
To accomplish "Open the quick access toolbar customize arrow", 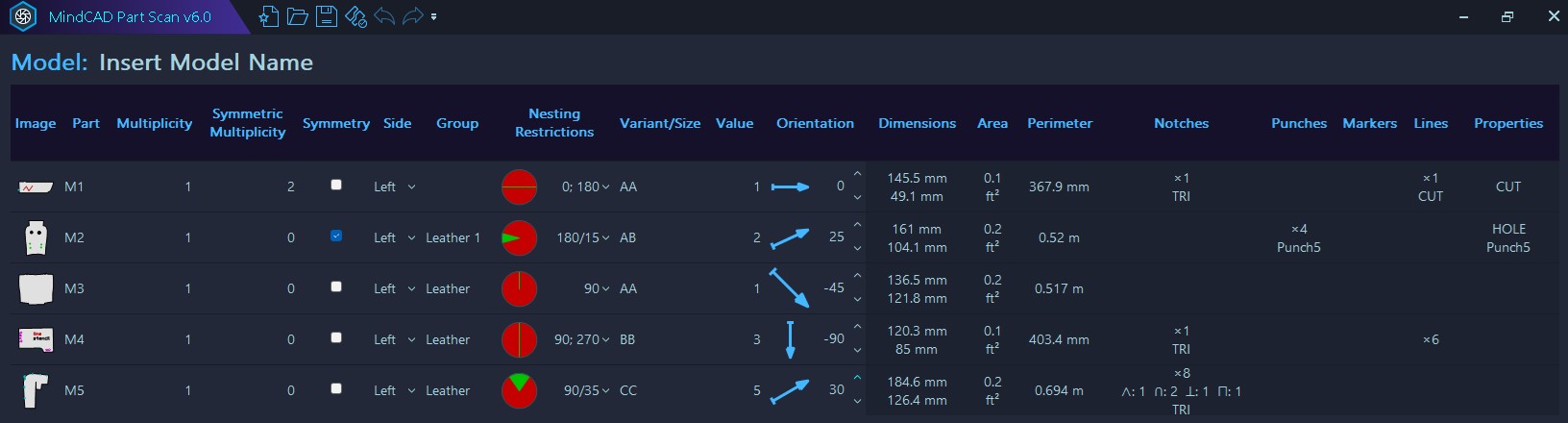I will click(x=434, y=16).
